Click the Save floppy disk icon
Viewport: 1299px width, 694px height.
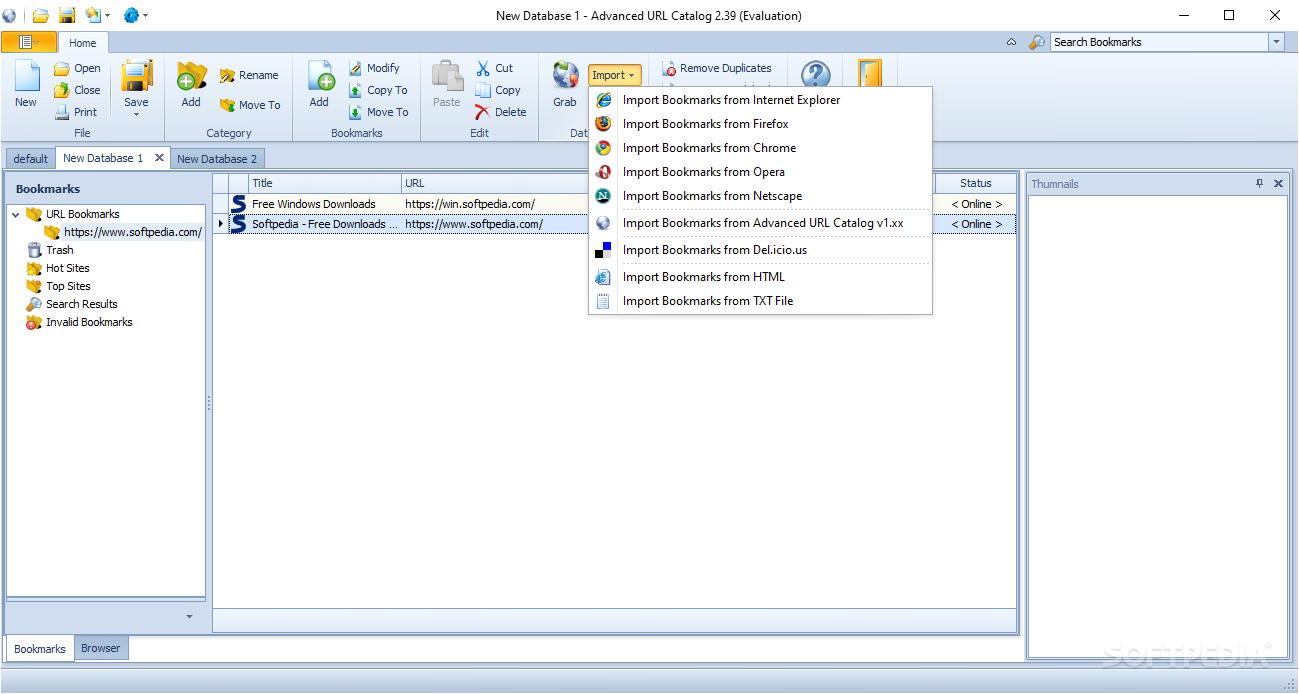point(136,76)
